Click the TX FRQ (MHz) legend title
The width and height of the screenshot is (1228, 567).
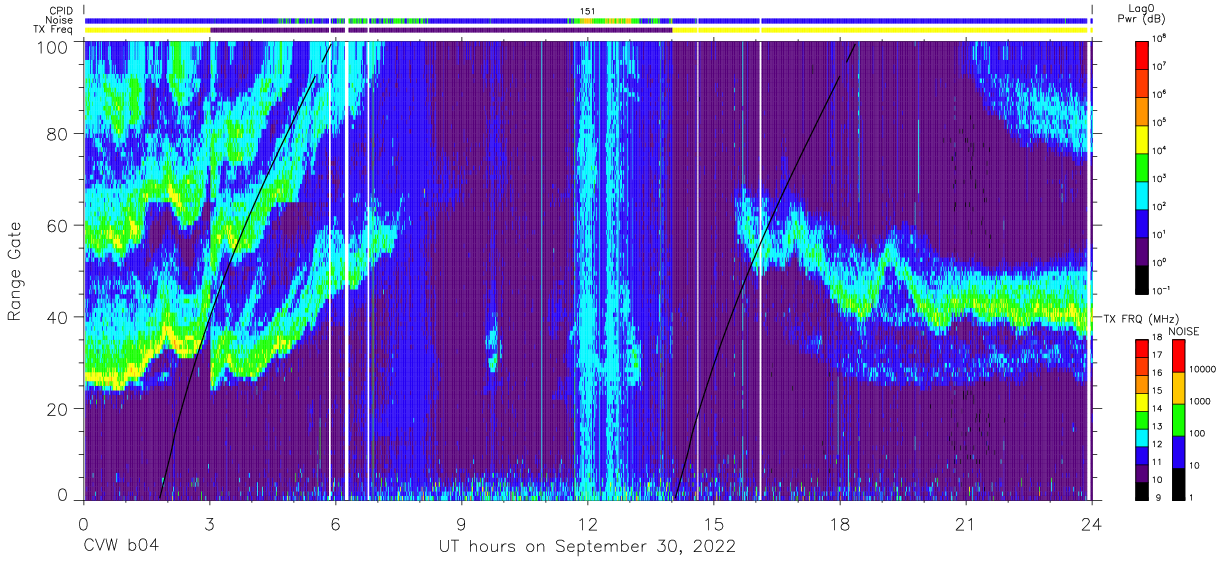pyautogui.click(x=1143, y=318)
